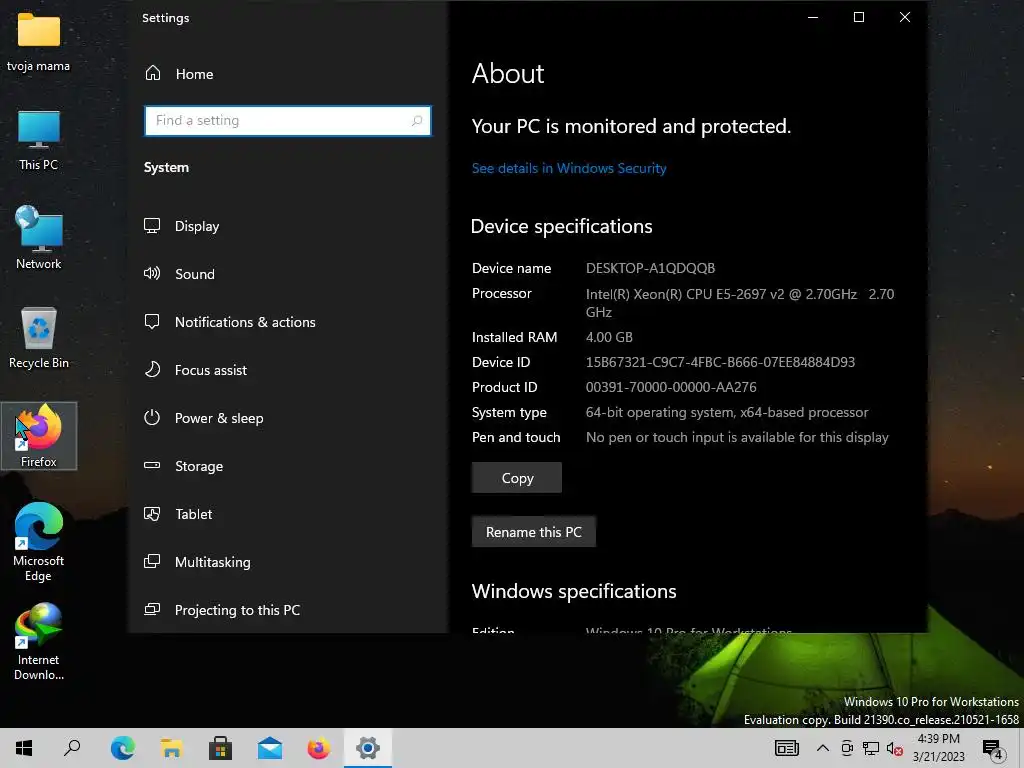Open Microsoft Store from the taskbar
The width and height of the screenshot is (1024, 768).
(x=220, y=748)
